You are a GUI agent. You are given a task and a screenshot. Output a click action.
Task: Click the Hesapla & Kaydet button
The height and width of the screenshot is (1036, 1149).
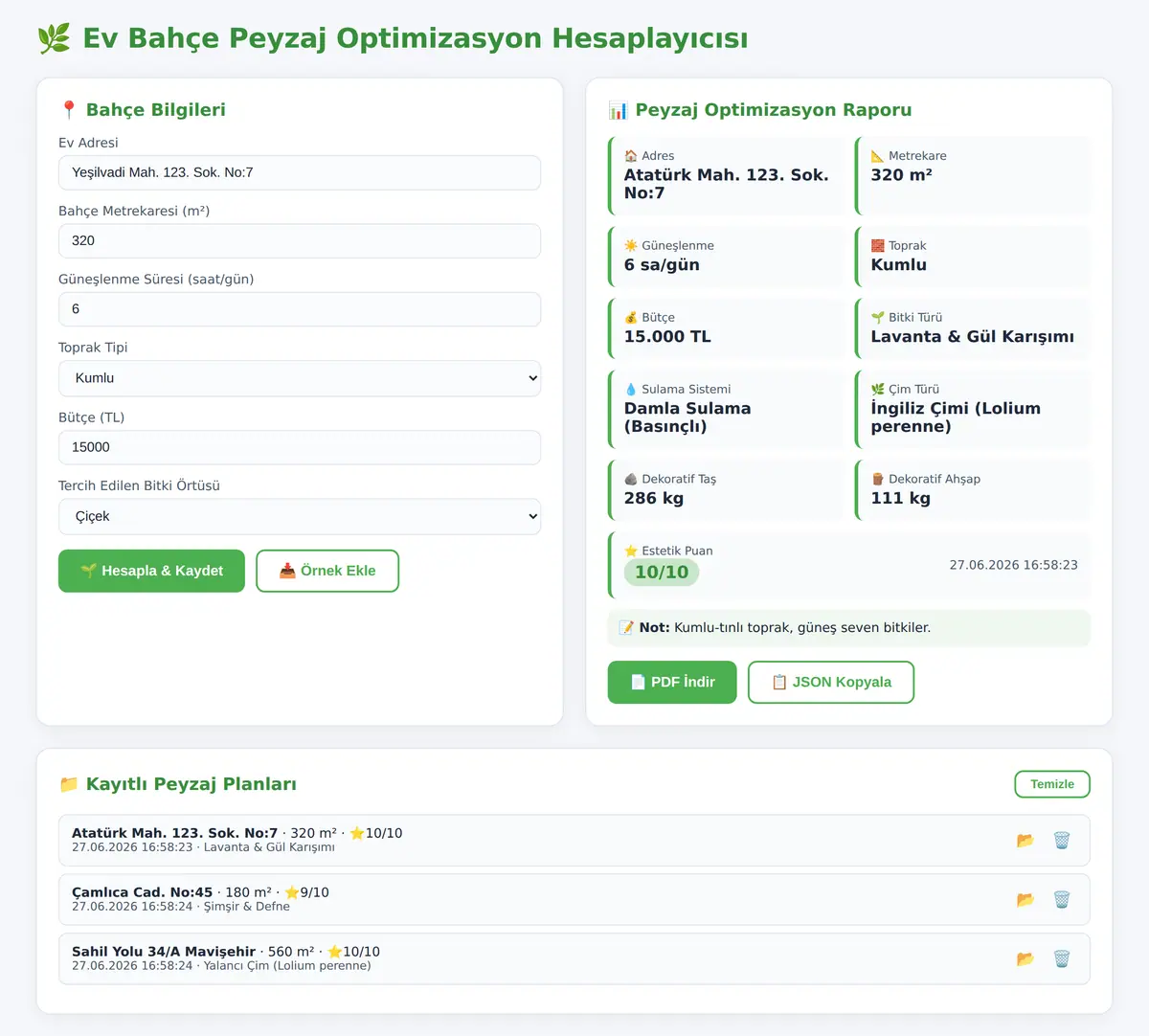point(151,571)
